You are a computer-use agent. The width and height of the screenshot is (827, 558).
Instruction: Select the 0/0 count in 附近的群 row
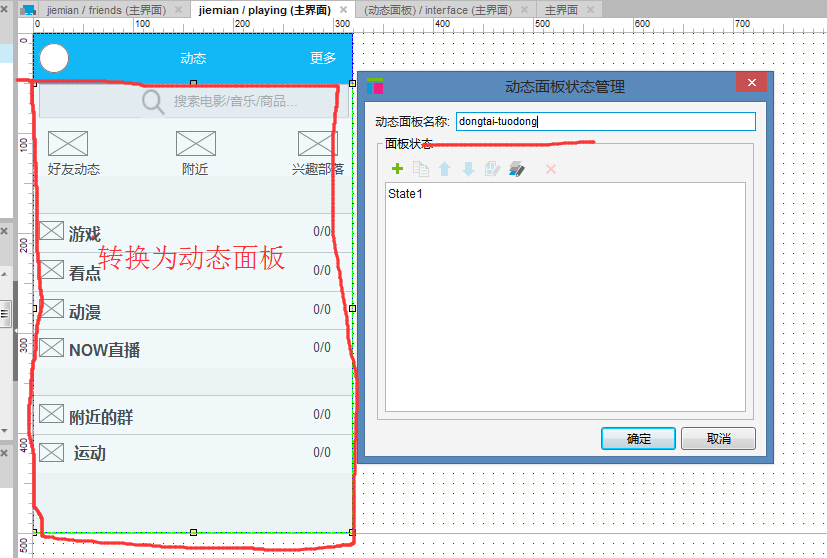pyautogui.click(x=322, y=414)
